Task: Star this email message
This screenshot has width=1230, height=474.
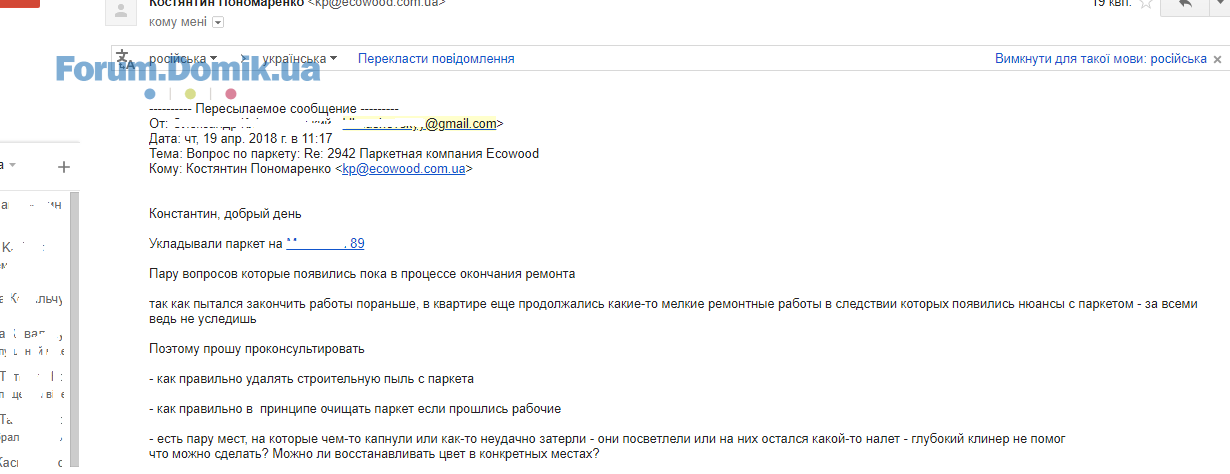Action: [1146, 3]
